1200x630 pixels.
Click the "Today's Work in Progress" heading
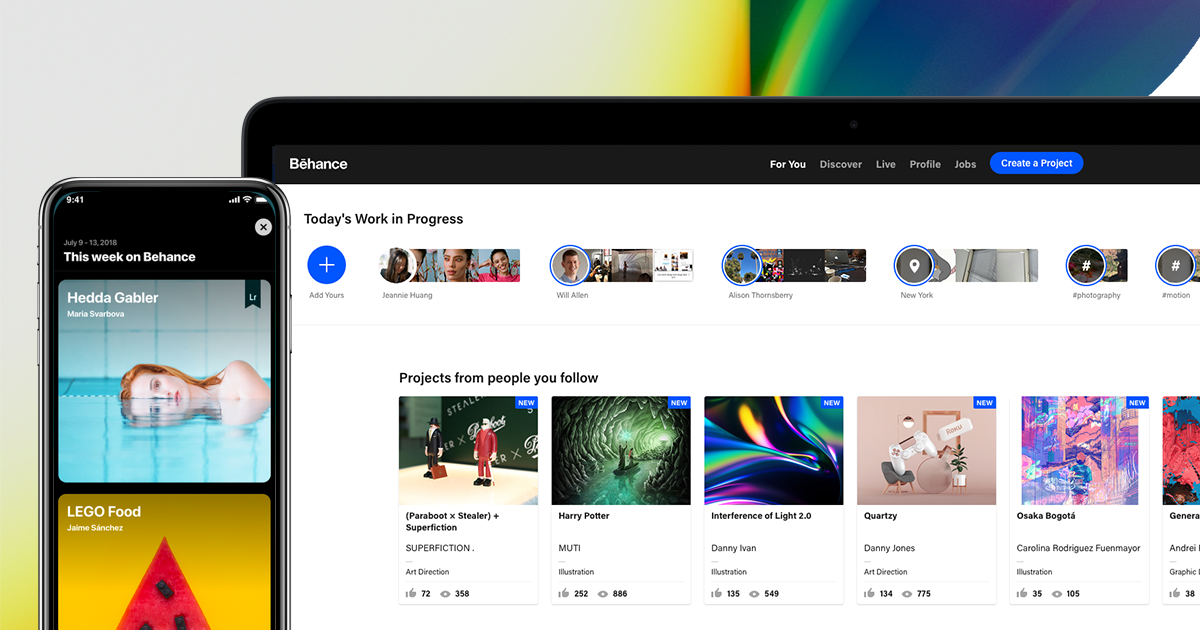tap(384, 219)
